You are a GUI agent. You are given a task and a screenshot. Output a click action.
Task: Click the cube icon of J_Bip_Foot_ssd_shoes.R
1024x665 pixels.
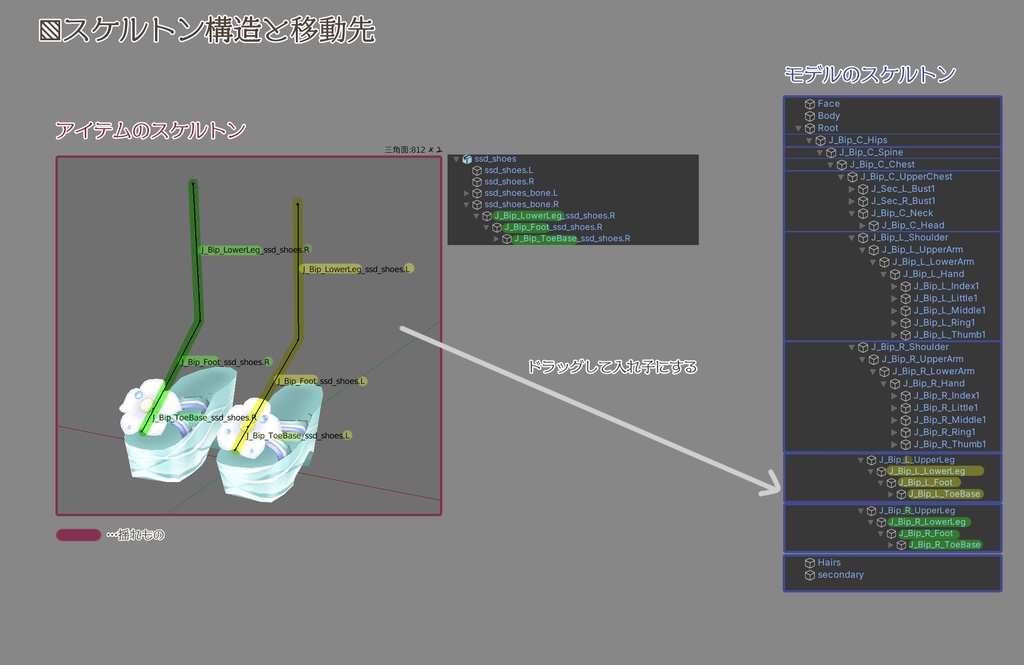point(496,227)
